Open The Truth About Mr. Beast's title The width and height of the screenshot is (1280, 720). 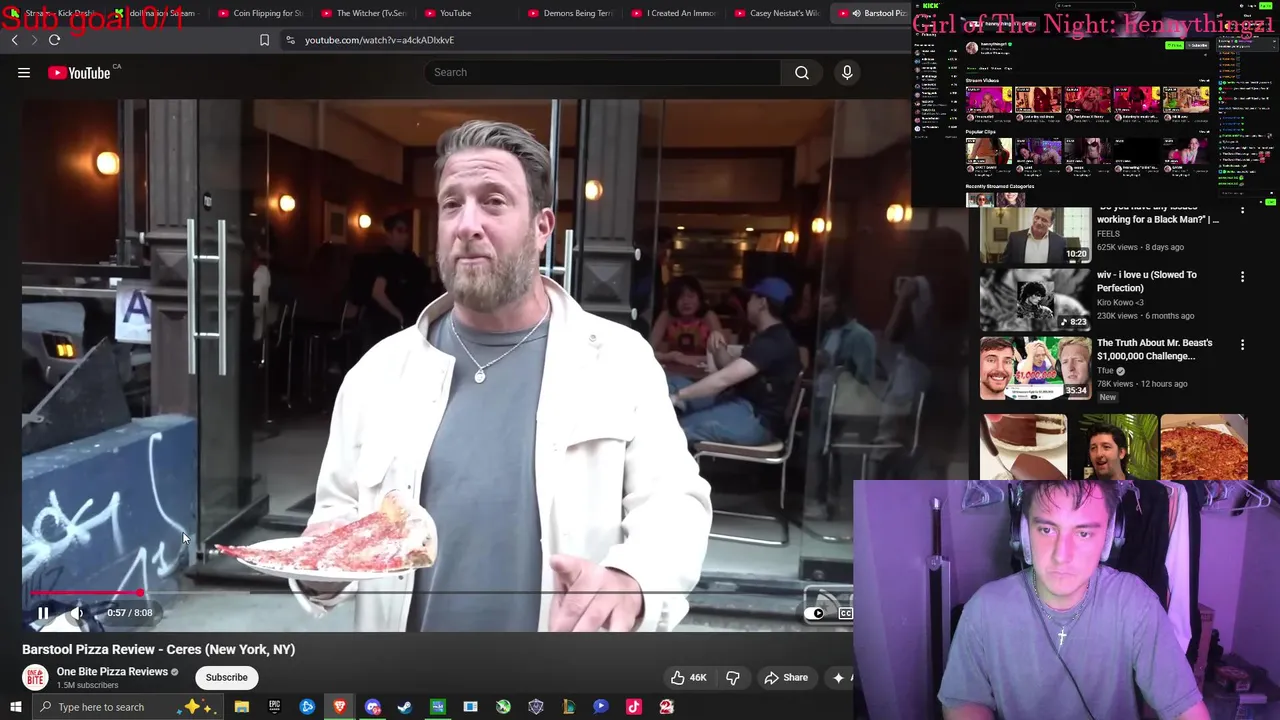pos(1154,349)
